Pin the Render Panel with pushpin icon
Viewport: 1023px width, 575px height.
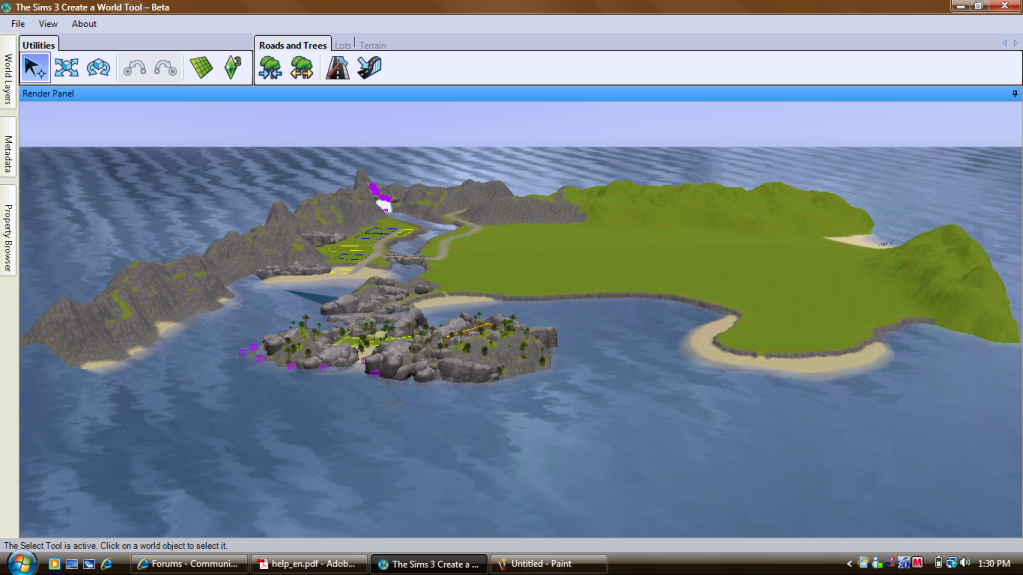(1015, 94)
